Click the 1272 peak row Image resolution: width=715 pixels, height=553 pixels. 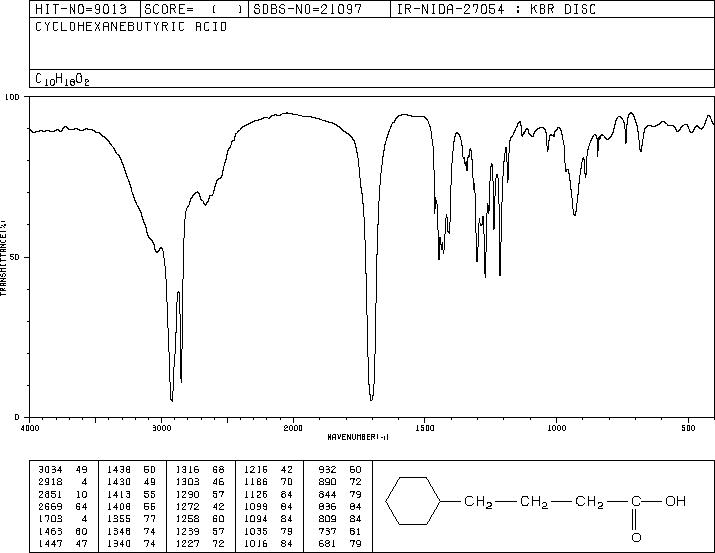coord(200,506)
